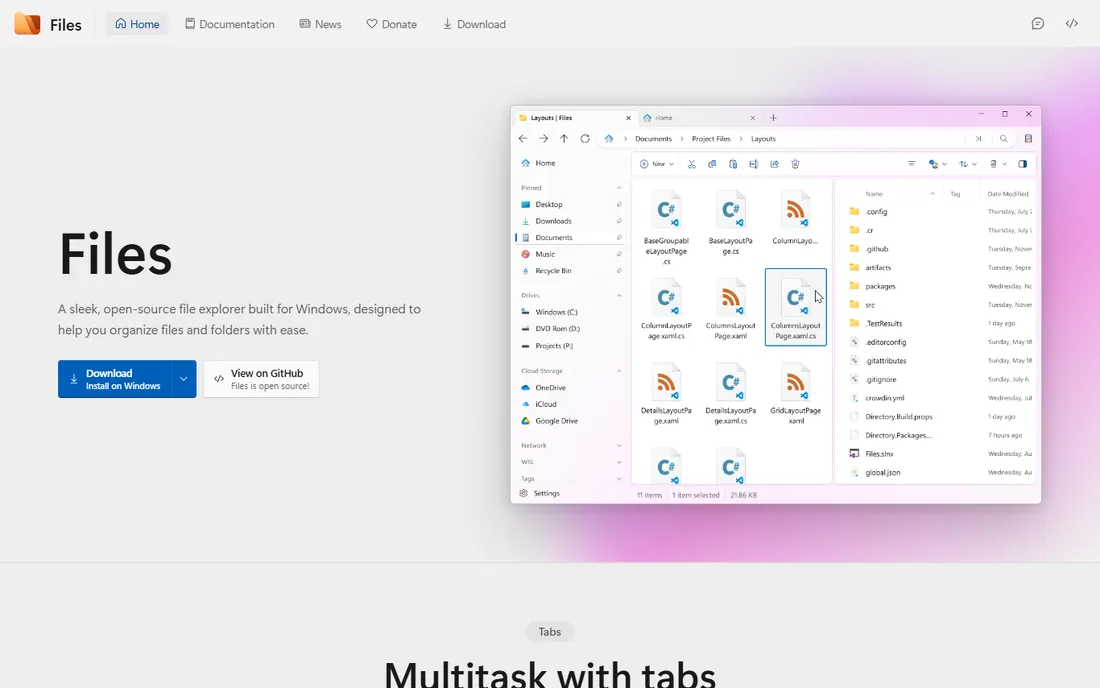This screenshot has height=688, width=1100.
Task: Click Documents in the breadcrumb path
Action: tap(653, 139)
